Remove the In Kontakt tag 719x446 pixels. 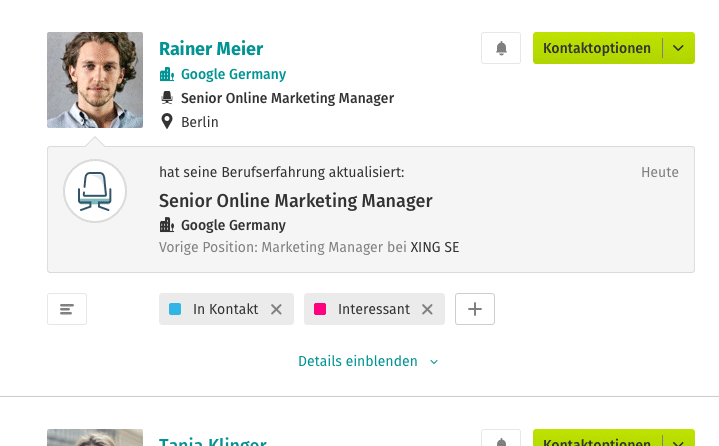click(276, 309)
